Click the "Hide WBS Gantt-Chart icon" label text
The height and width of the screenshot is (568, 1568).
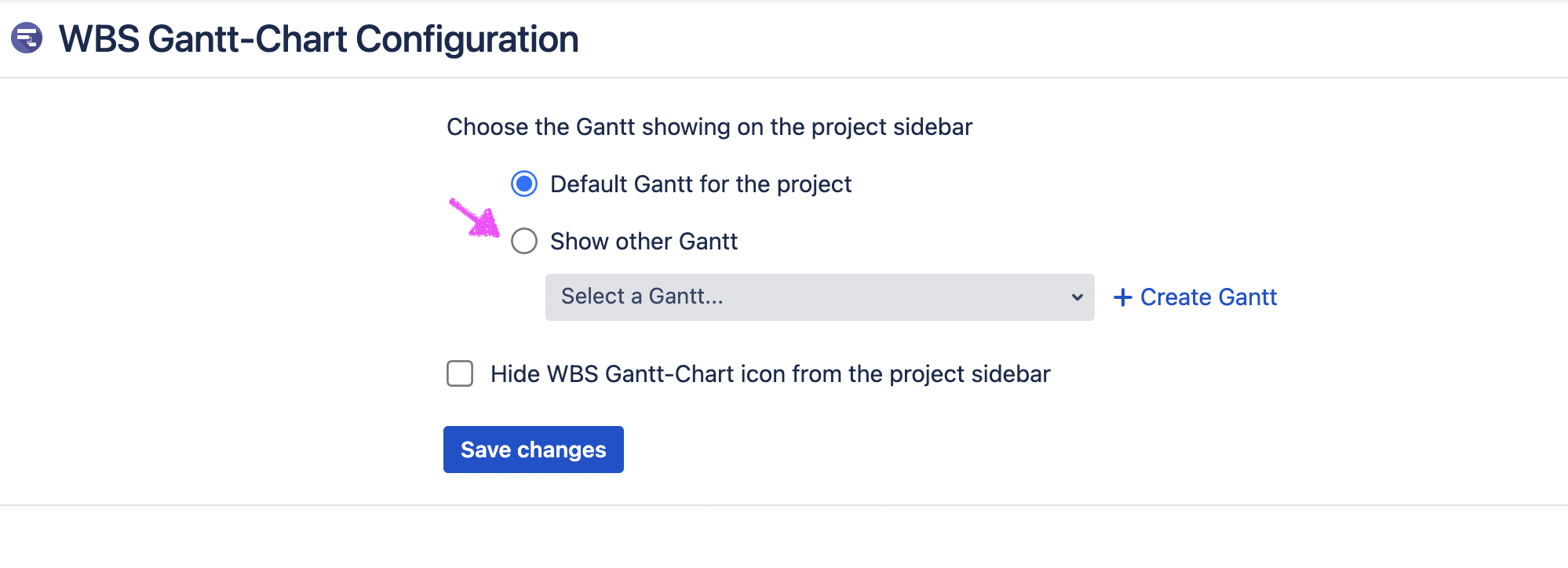pos(770,374)
